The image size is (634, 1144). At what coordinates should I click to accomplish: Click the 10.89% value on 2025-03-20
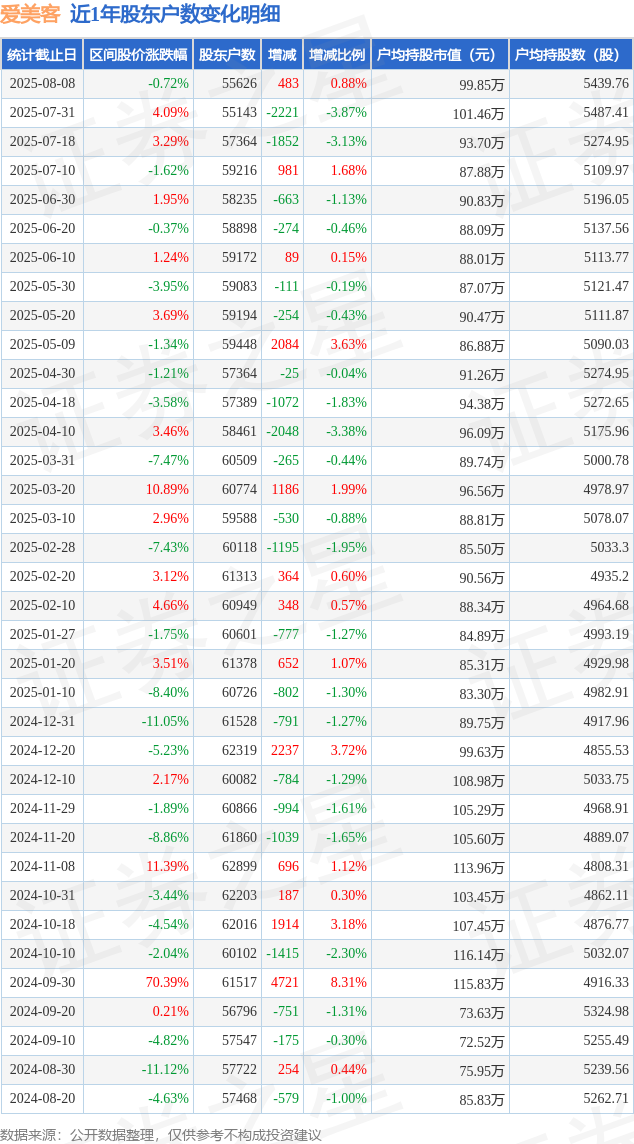tap(167, 489)
